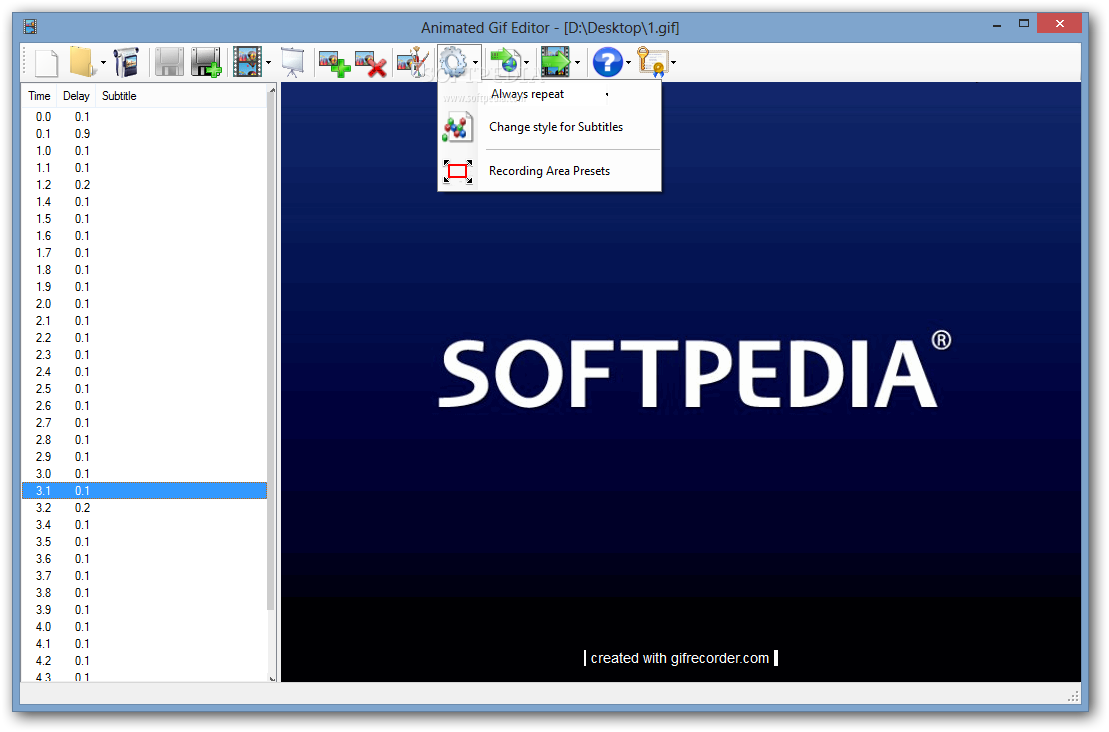The image size is (1109, 732).
Task: Select the frame row at time 3.0
Action: [144, 474]
